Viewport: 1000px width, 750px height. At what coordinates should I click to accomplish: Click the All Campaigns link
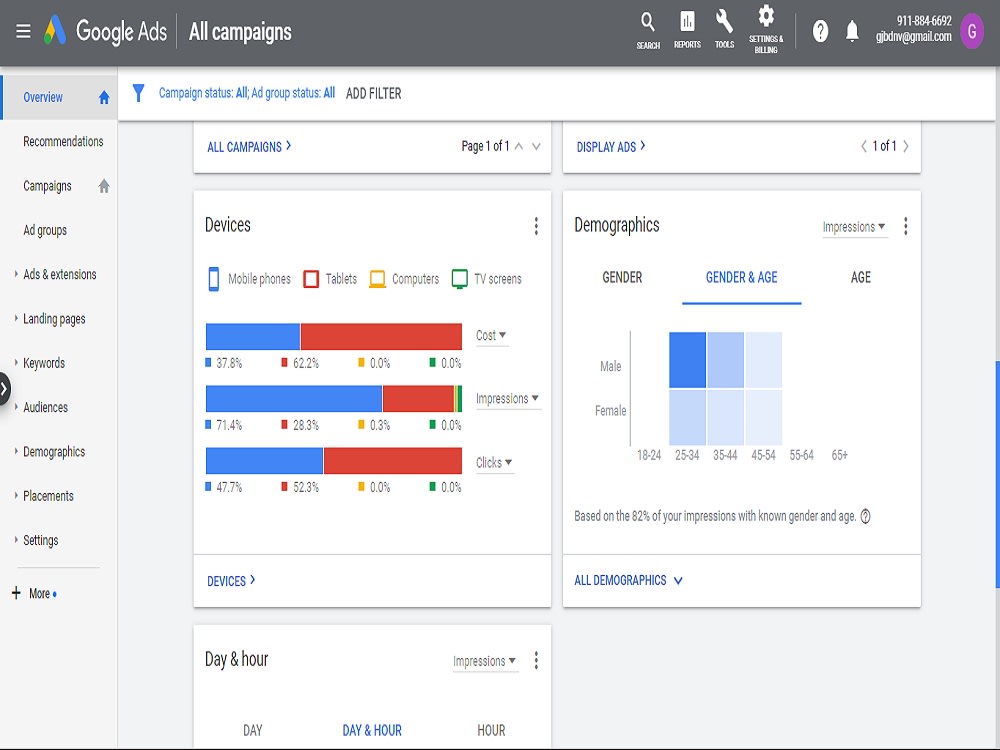pos(249,147)
